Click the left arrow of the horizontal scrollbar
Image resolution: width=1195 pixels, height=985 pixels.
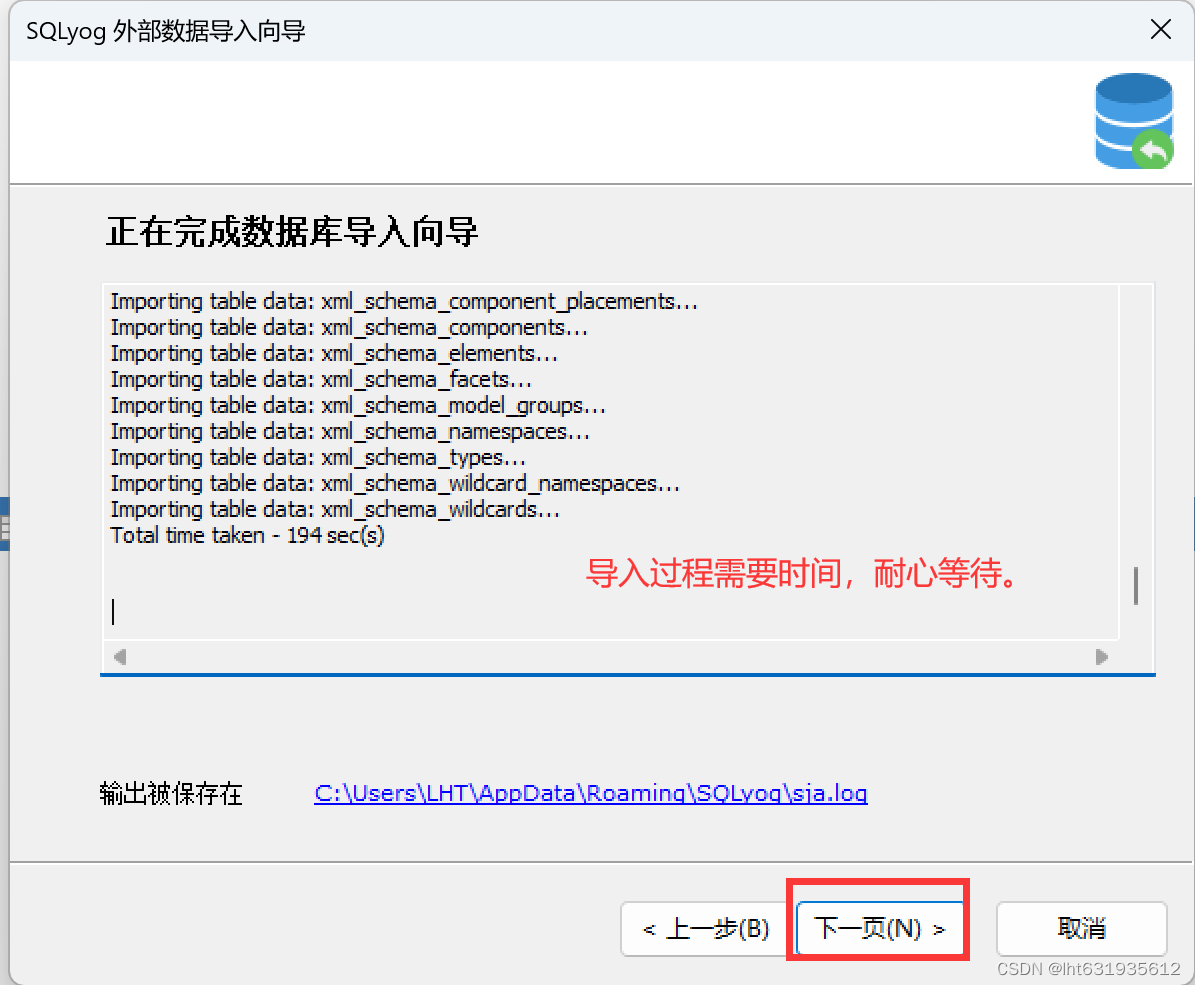(x=119, y=657)
